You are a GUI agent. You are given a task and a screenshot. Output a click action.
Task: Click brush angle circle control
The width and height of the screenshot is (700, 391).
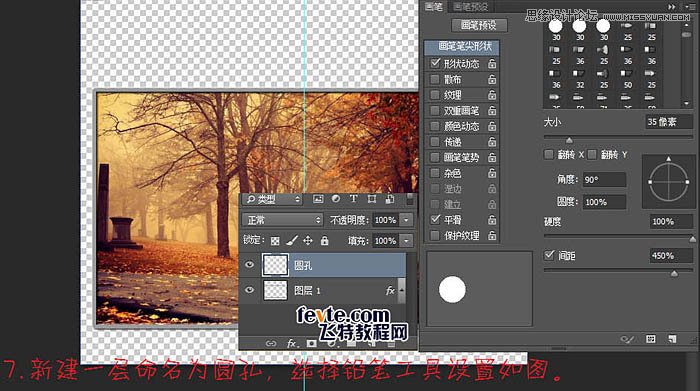[x=668, y=182]
